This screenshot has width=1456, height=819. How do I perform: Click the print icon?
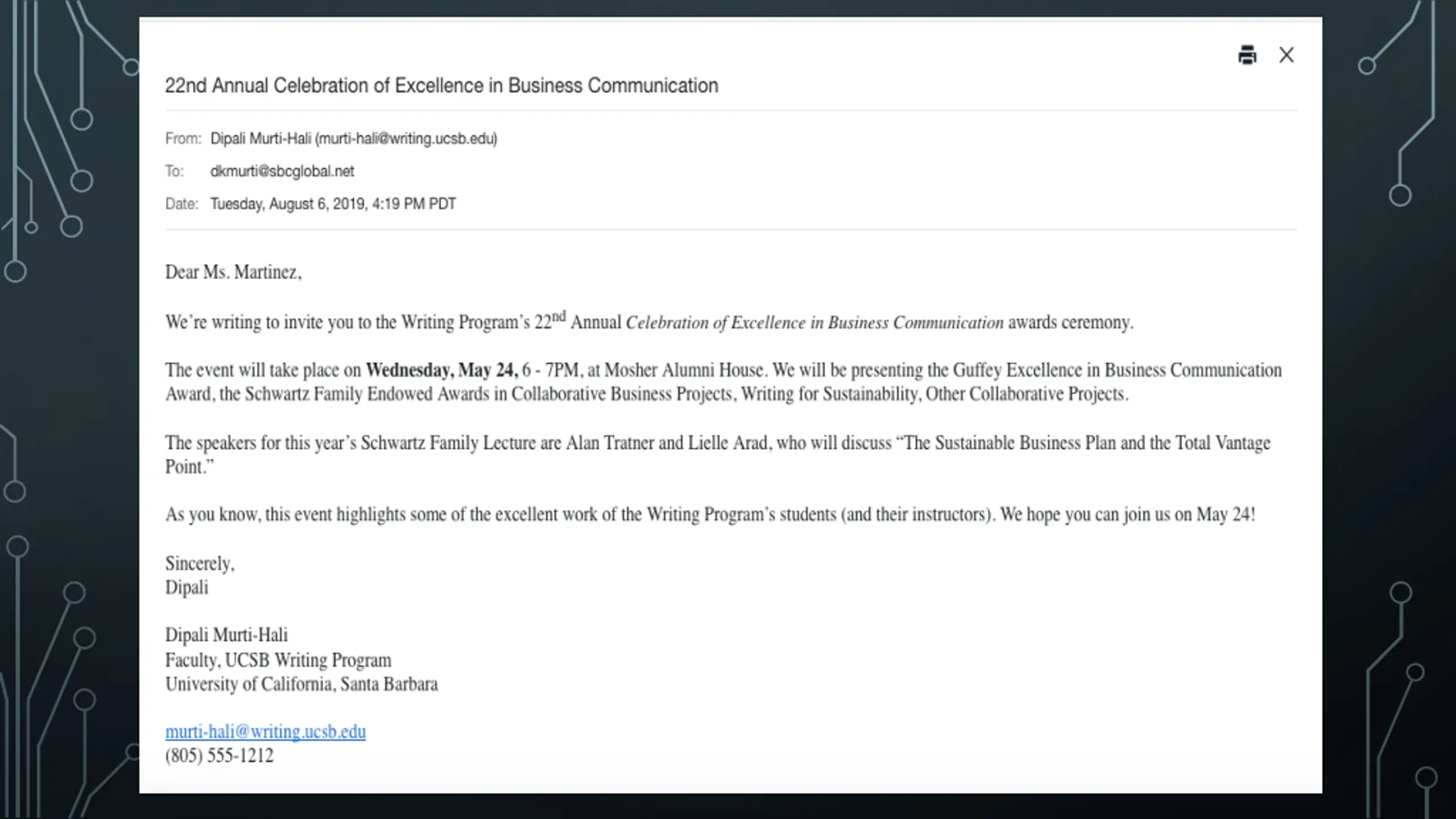coord(1247,55)
